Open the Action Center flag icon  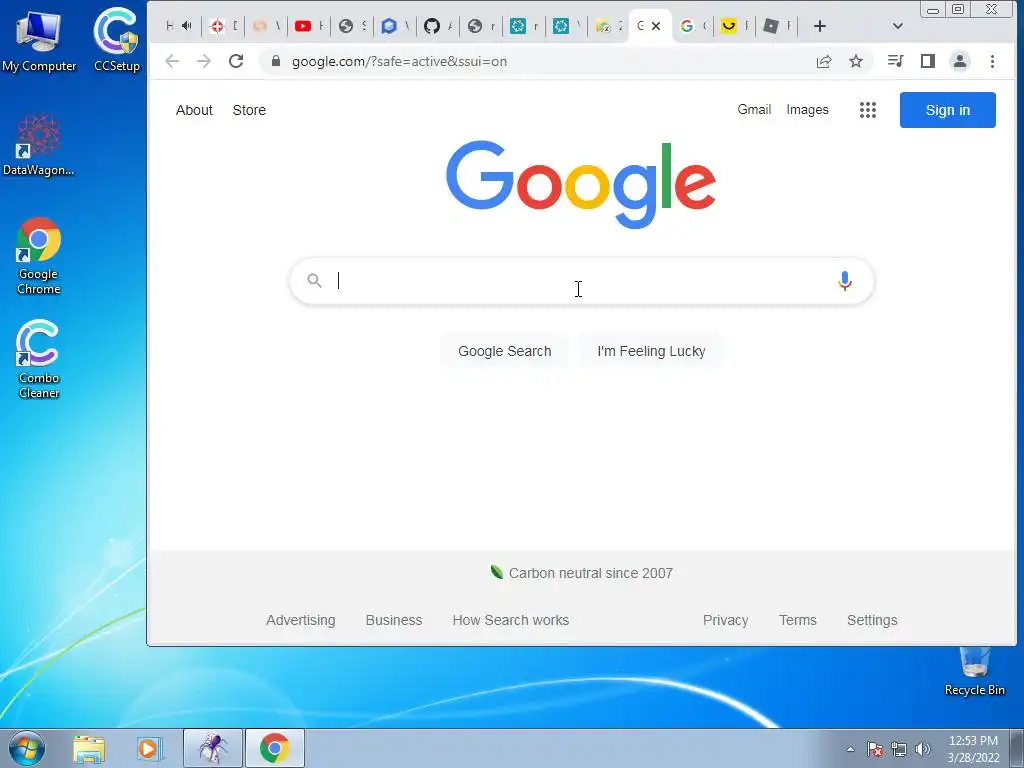click(x=874, y=749)
